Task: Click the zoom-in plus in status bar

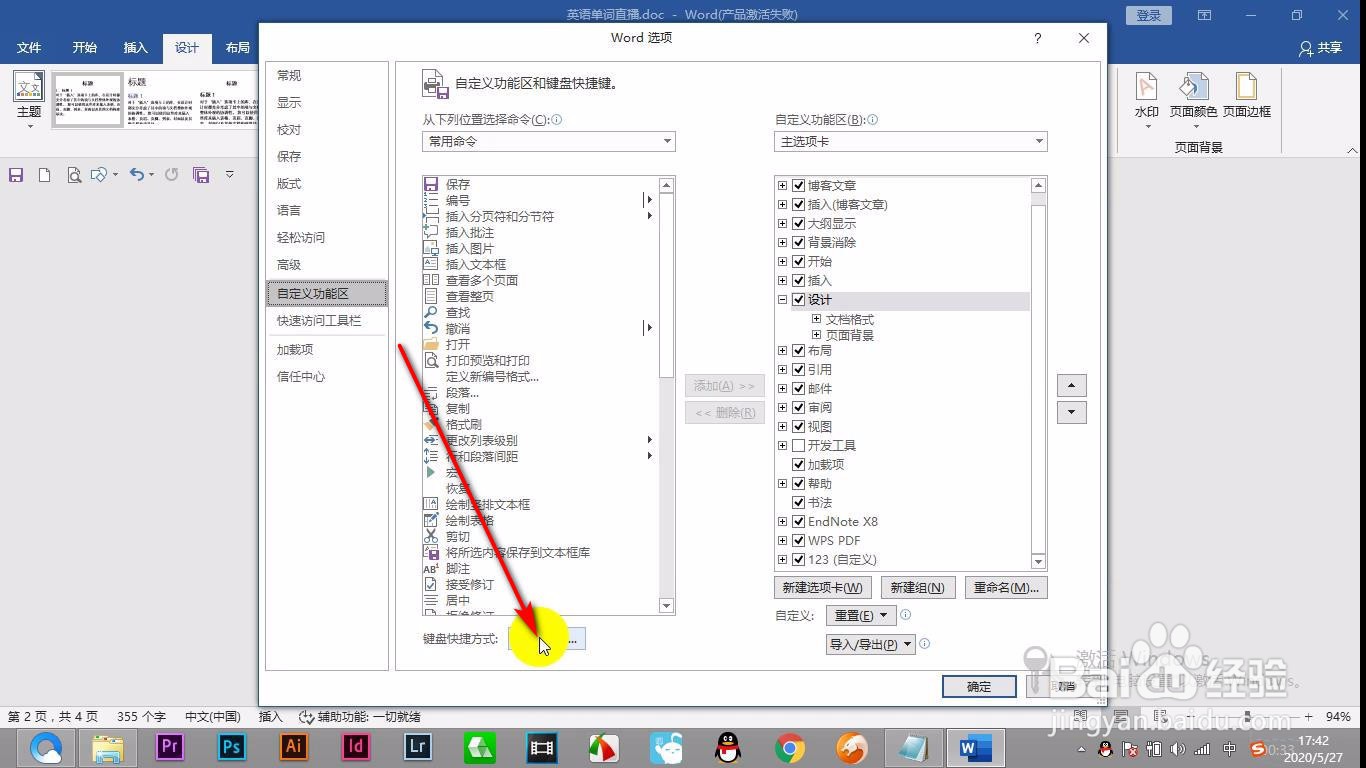Action: [1310, 717]
